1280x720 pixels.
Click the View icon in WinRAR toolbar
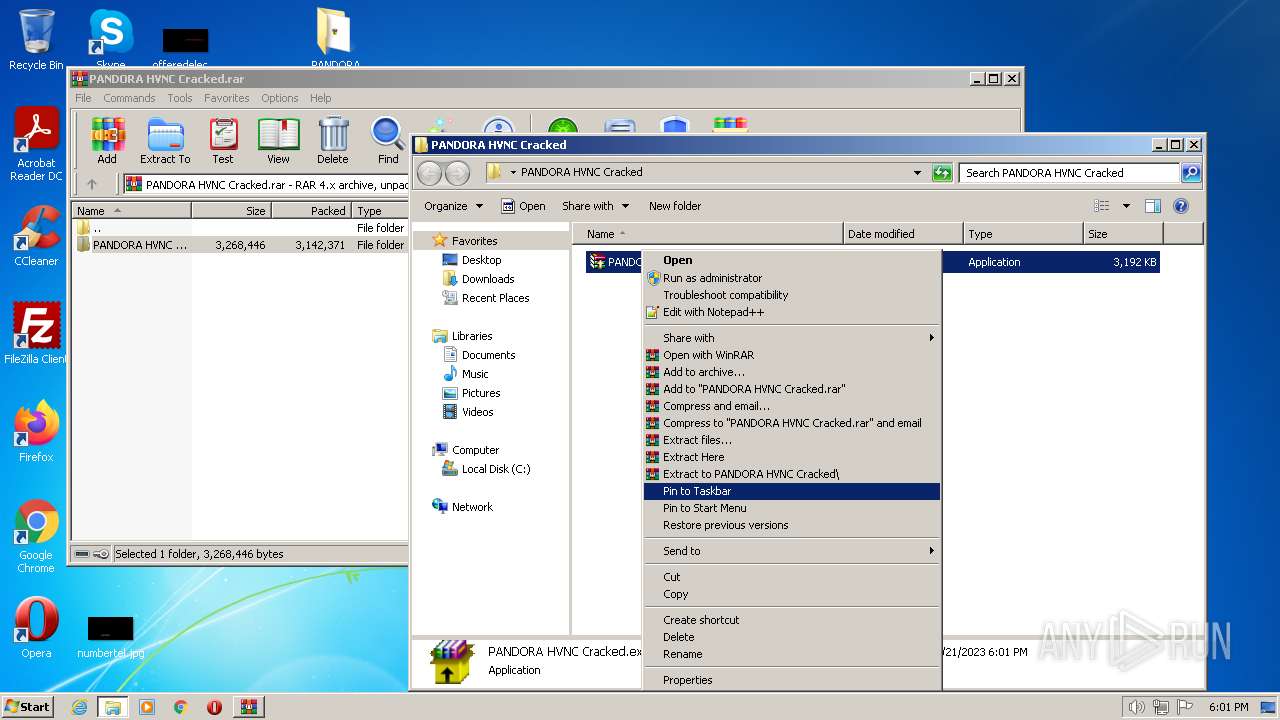point(278,141)
